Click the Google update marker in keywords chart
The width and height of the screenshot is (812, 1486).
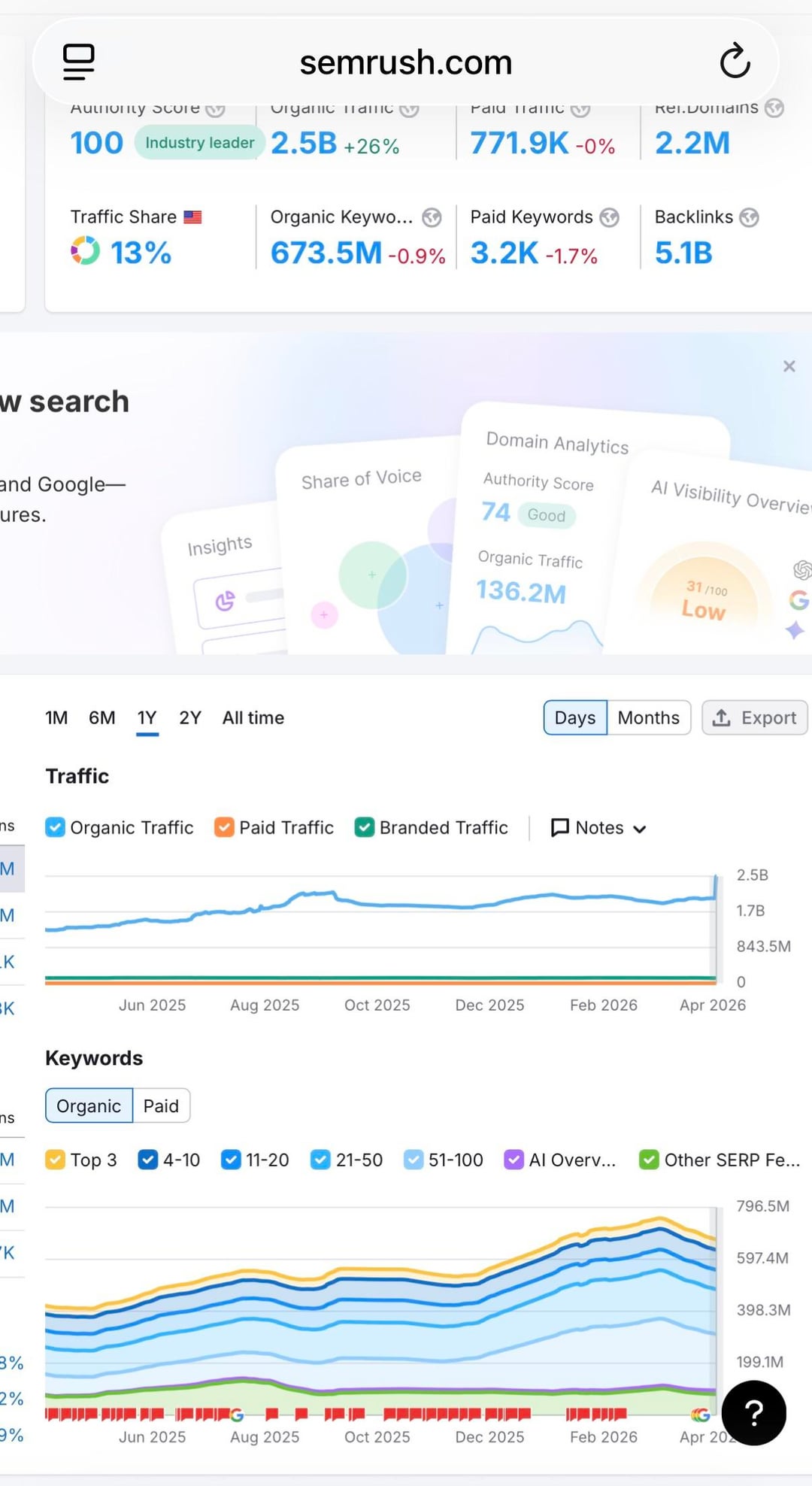pyautogui.click(x=237, y=1415)
